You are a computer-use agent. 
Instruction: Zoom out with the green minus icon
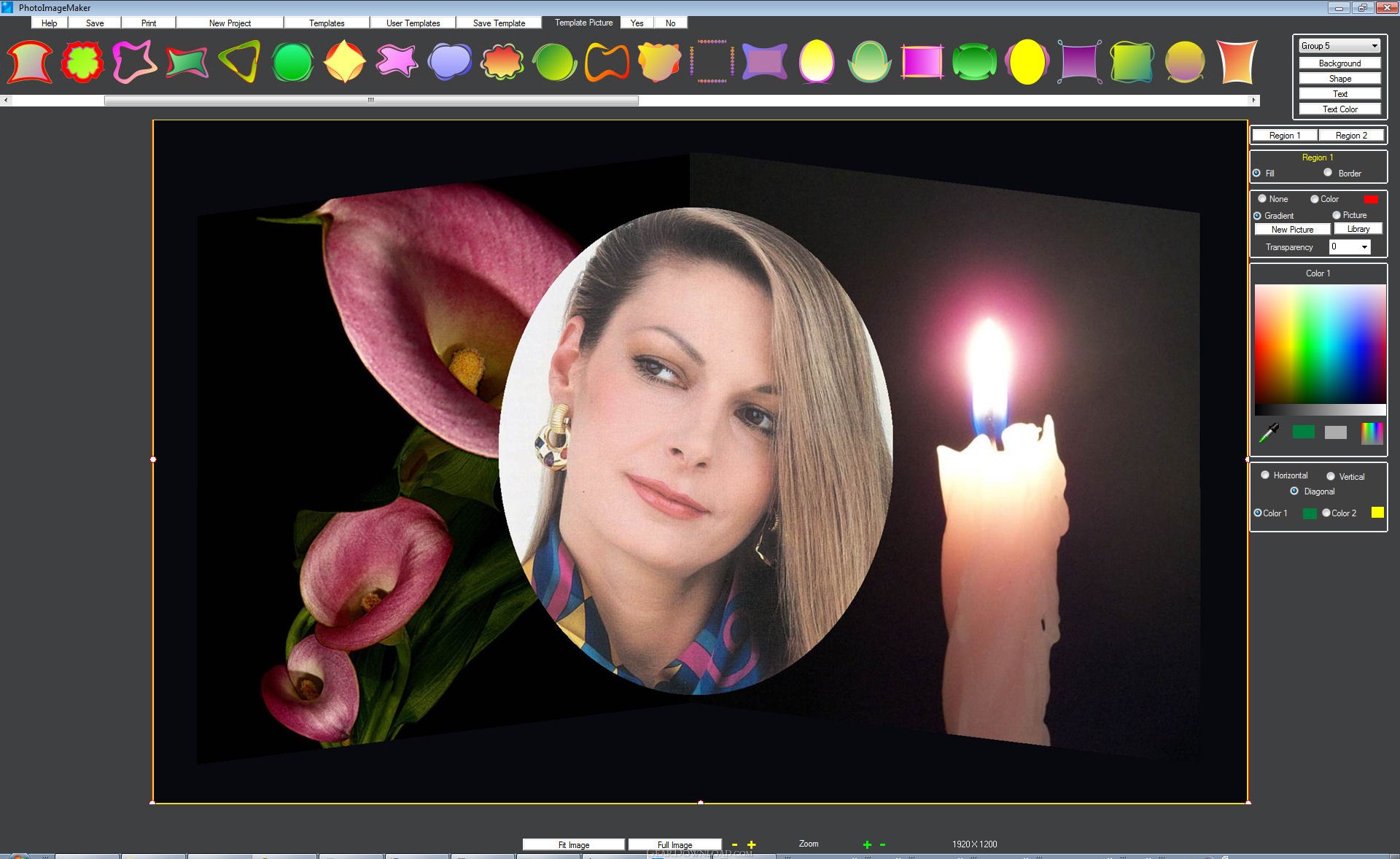(x=882, y=844)
